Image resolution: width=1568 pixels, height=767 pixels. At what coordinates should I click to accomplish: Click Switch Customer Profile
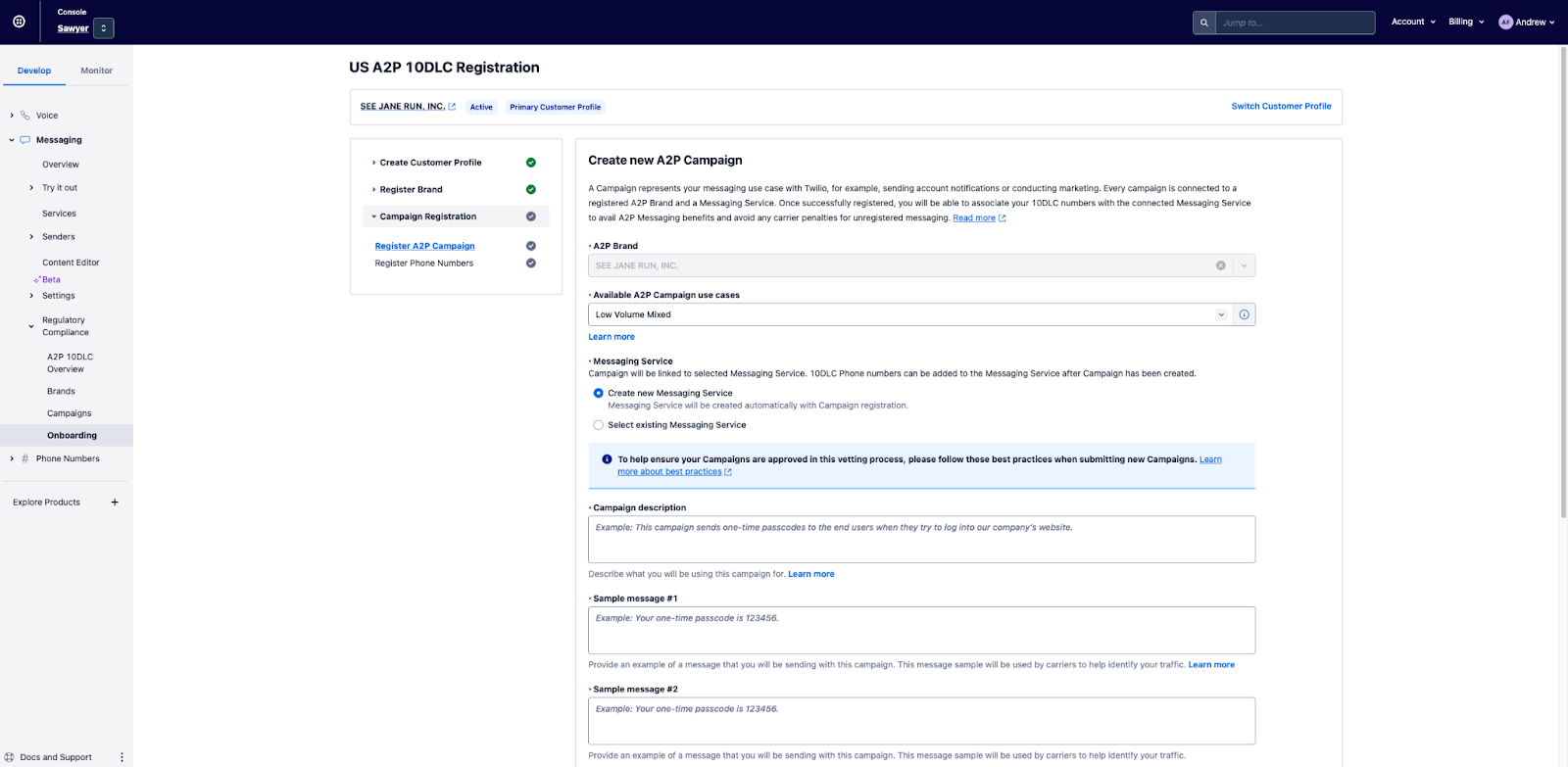point(1281,106)
